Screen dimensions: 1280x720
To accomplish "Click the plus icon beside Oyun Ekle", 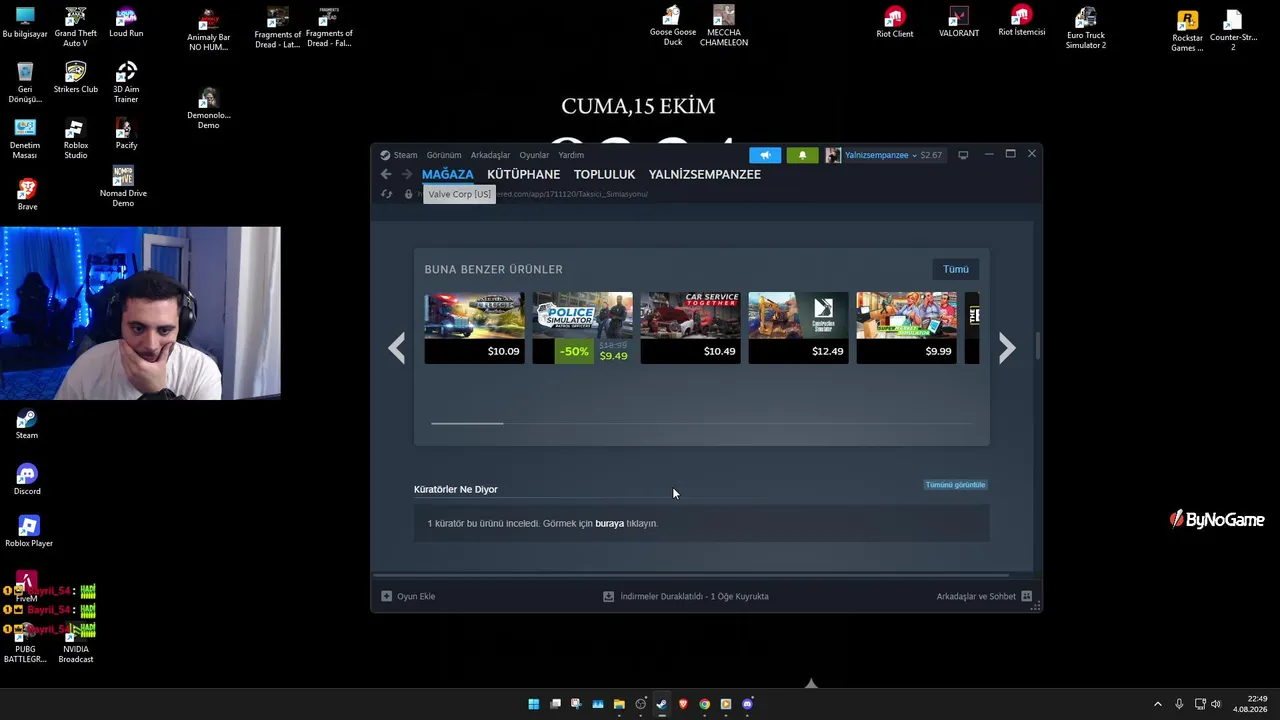I will coord(387,596).
